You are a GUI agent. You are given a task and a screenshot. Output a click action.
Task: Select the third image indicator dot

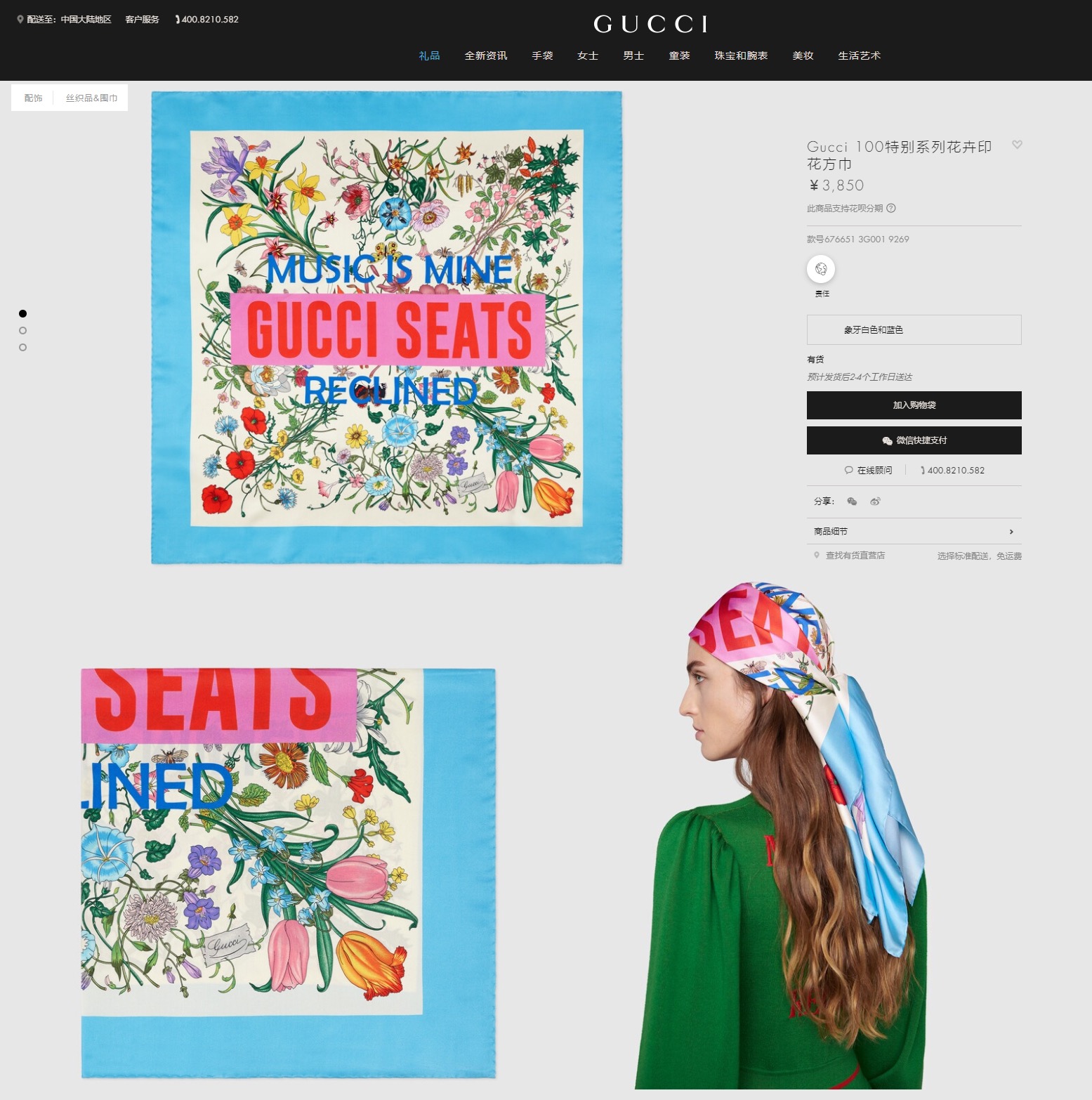(x=23, y=347)
